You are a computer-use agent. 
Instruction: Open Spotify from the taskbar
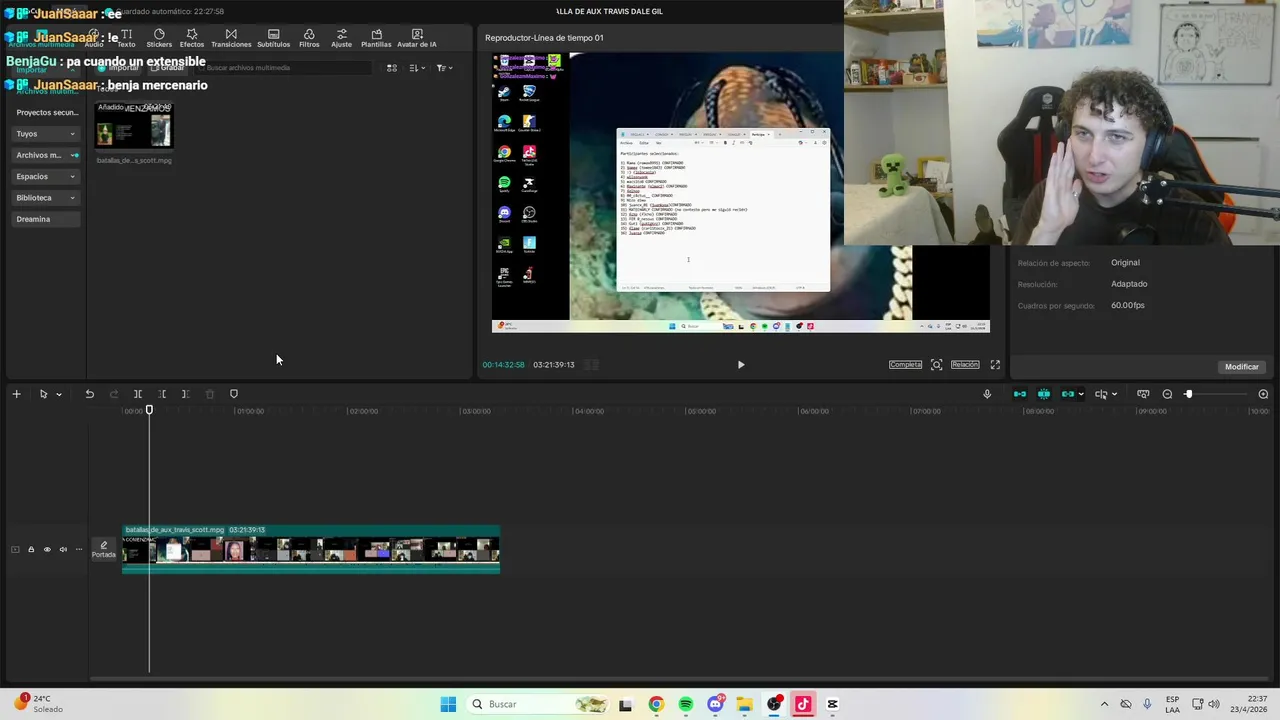(x=685, y=704)
